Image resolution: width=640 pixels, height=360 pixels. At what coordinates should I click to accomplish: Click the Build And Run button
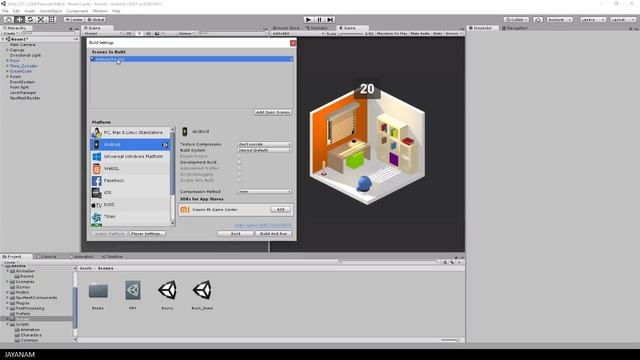[x=273, y=234]
